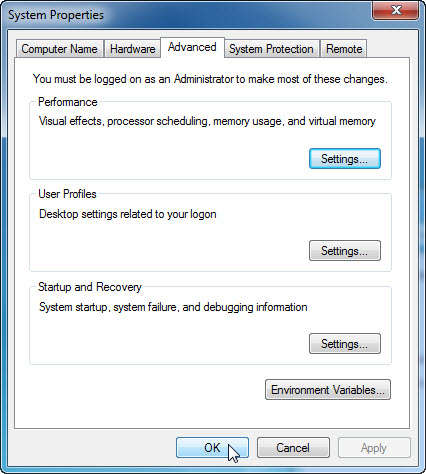Open the Hardware tab
This screenshot has height=474, width=426.
tap(132, 49)
